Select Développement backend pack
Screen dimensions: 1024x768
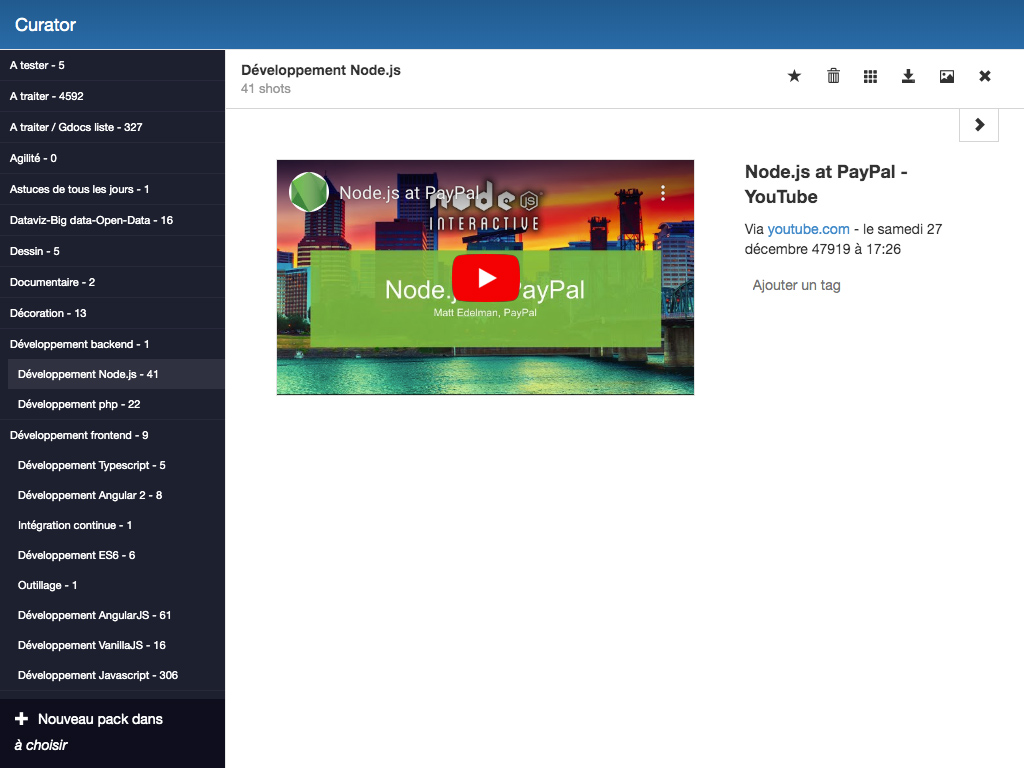point(79,344)
